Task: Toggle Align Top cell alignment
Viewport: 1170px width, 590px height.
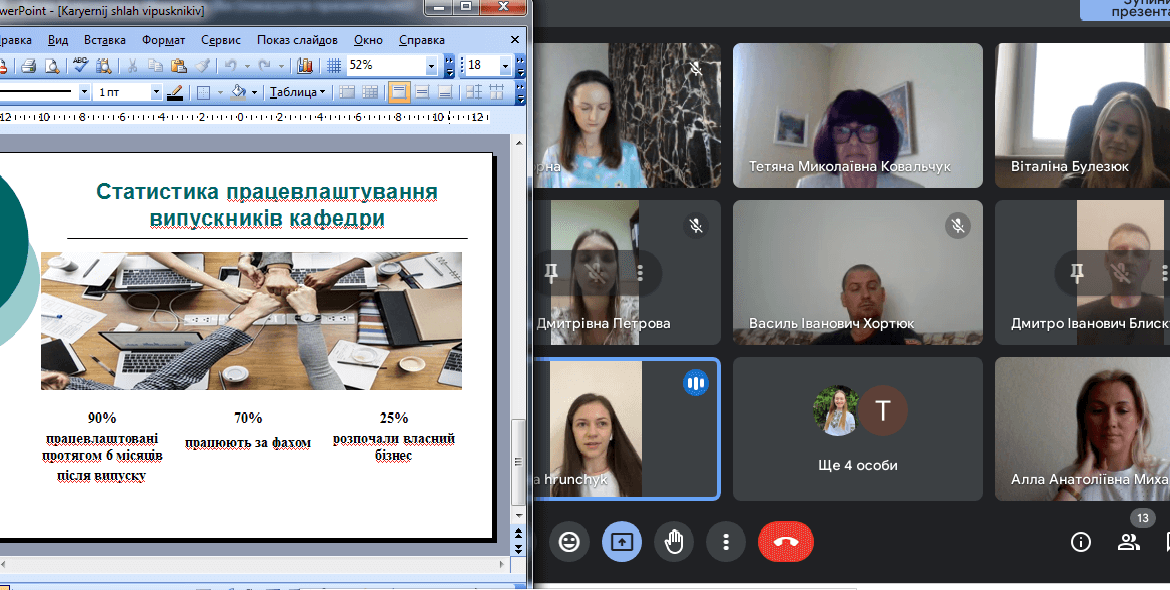Action: point(399,92)
